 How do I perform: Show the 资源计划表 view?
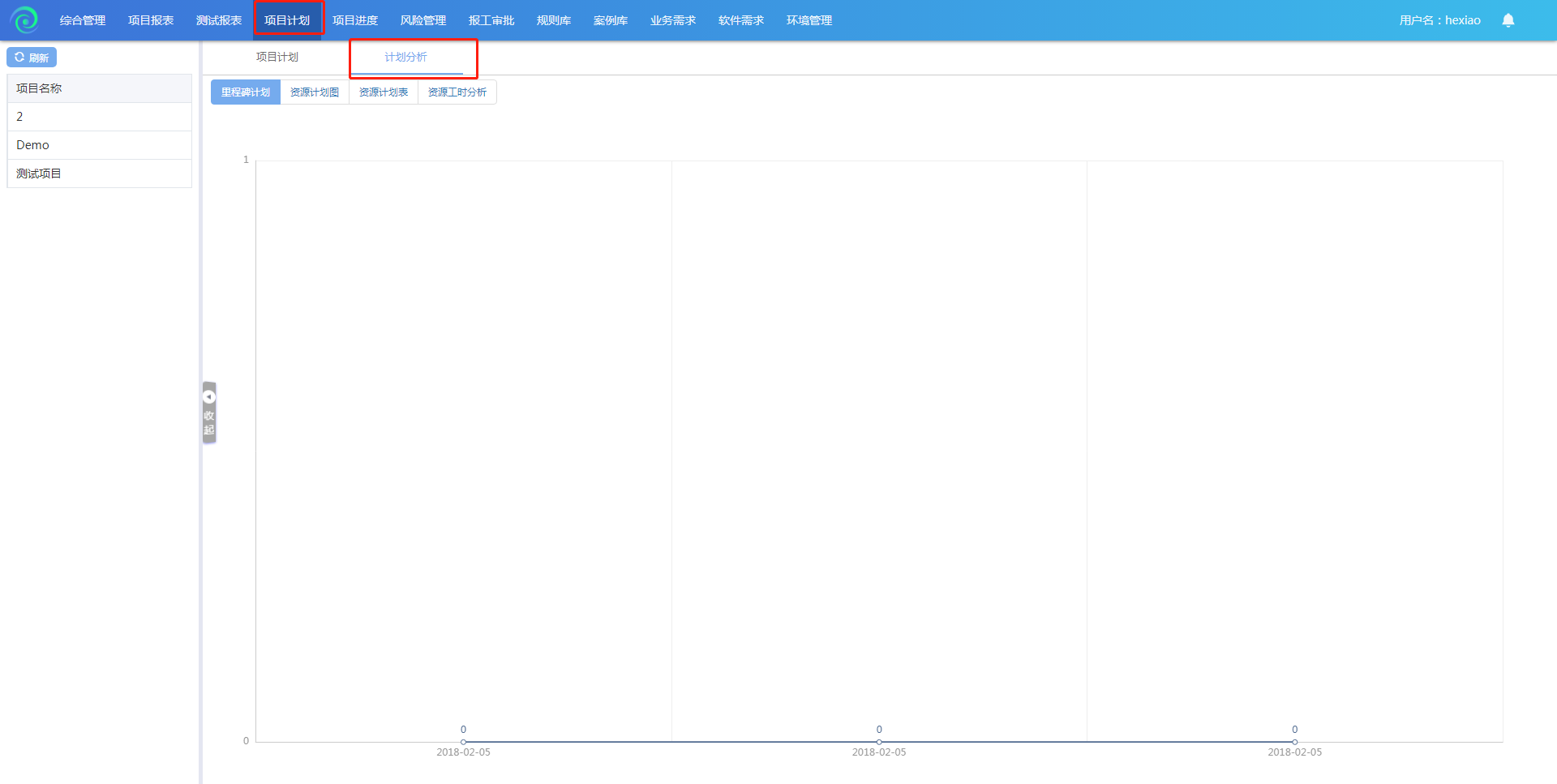tap(384, 92)
